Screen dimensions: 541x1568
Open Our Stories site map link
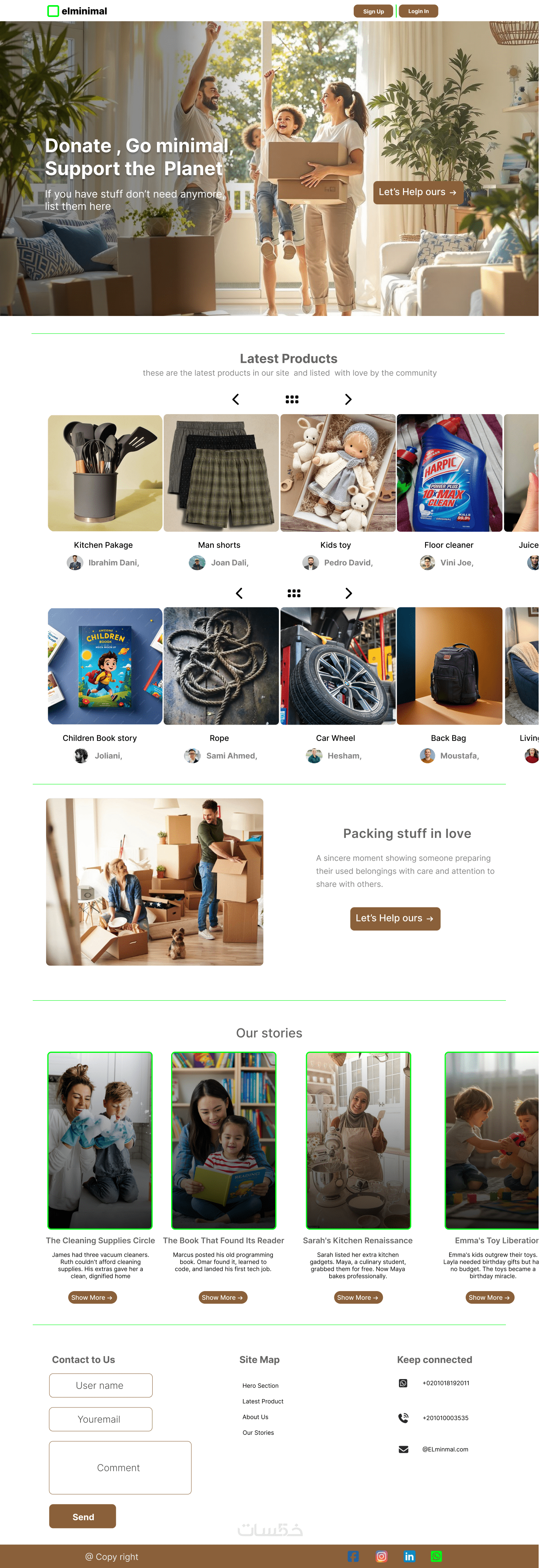click(258, 1432)
